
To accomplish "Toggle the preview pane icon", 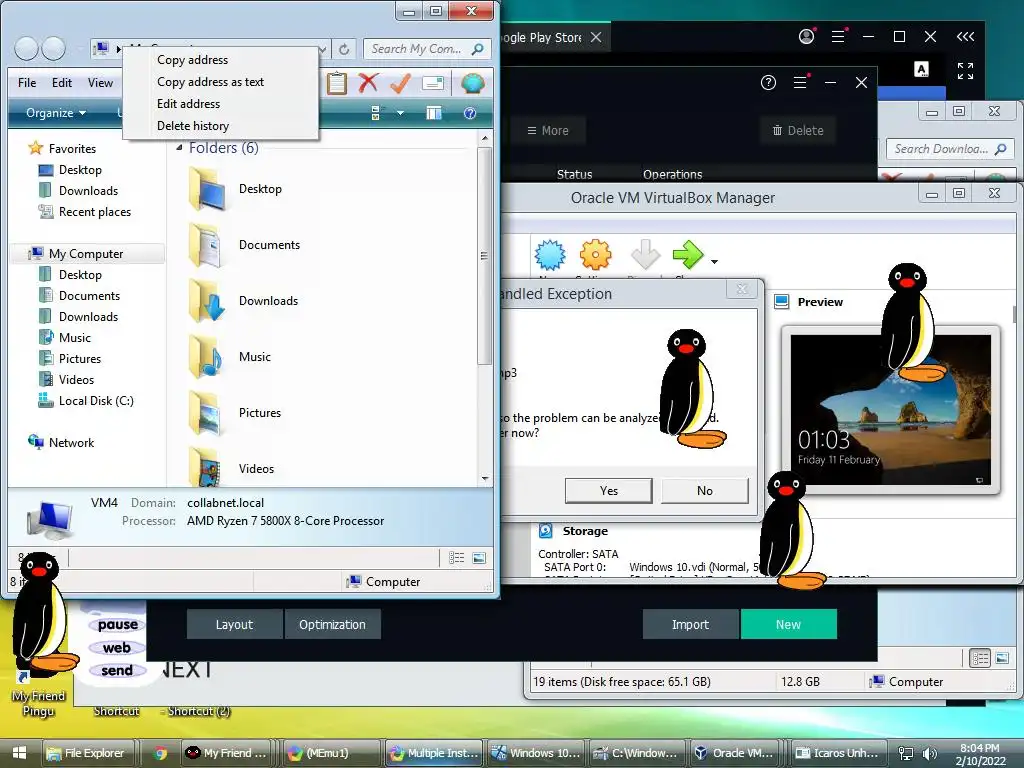I will coord(434,113).
